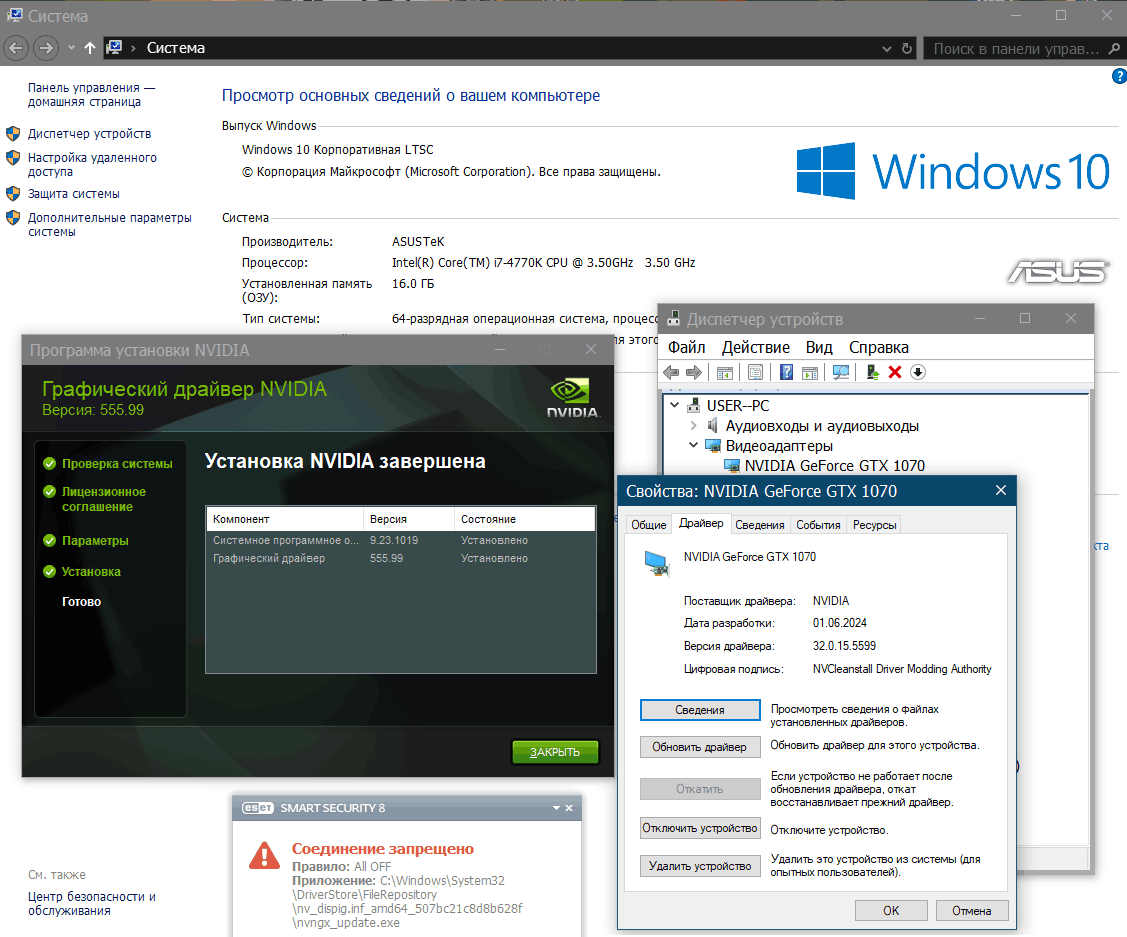Go forward in the System window
The height and width of the screenshot is (937, 1127).
[x=46, y=48]
